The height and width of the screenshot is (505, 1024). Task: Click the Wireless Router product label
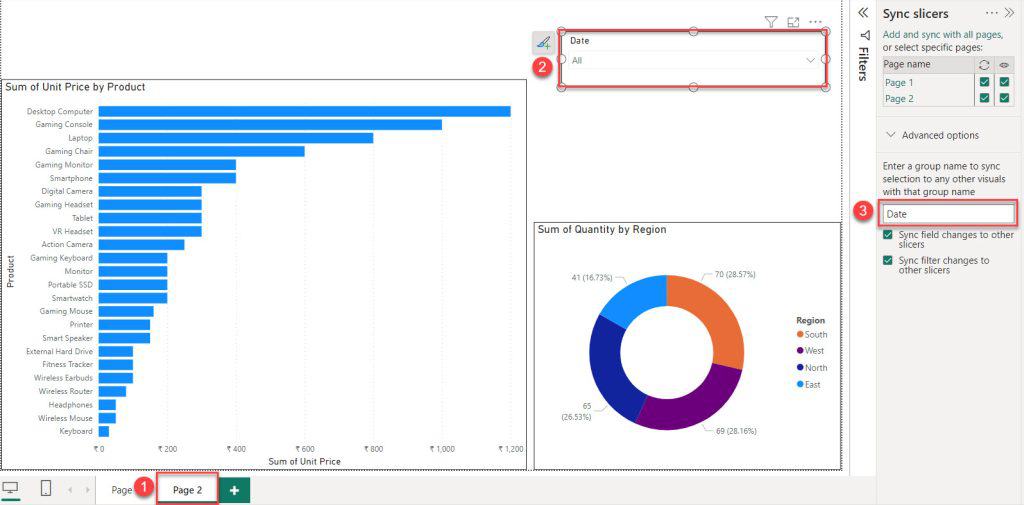pyautogui.click(x=65, y=391)
